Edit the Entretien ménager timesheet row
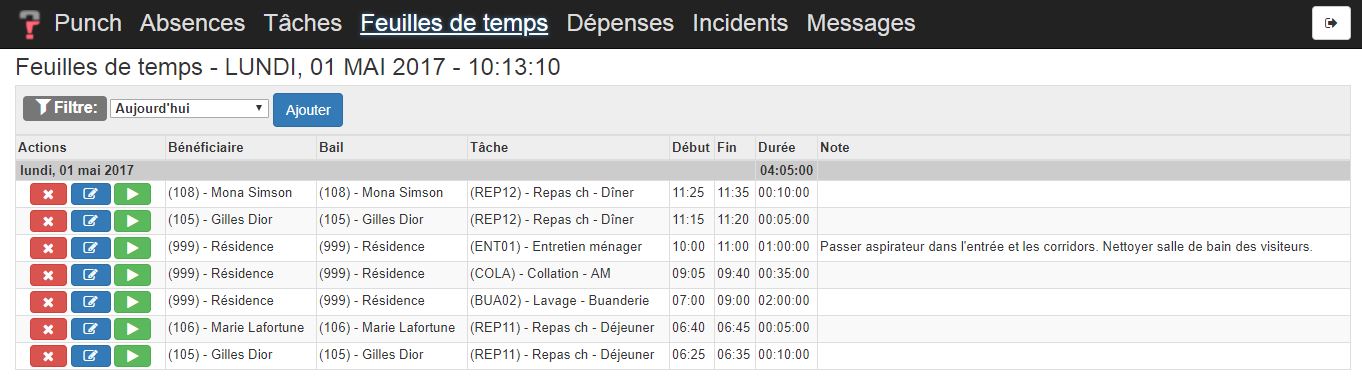The image size is (1362, 387). click(x=90, y=247)
